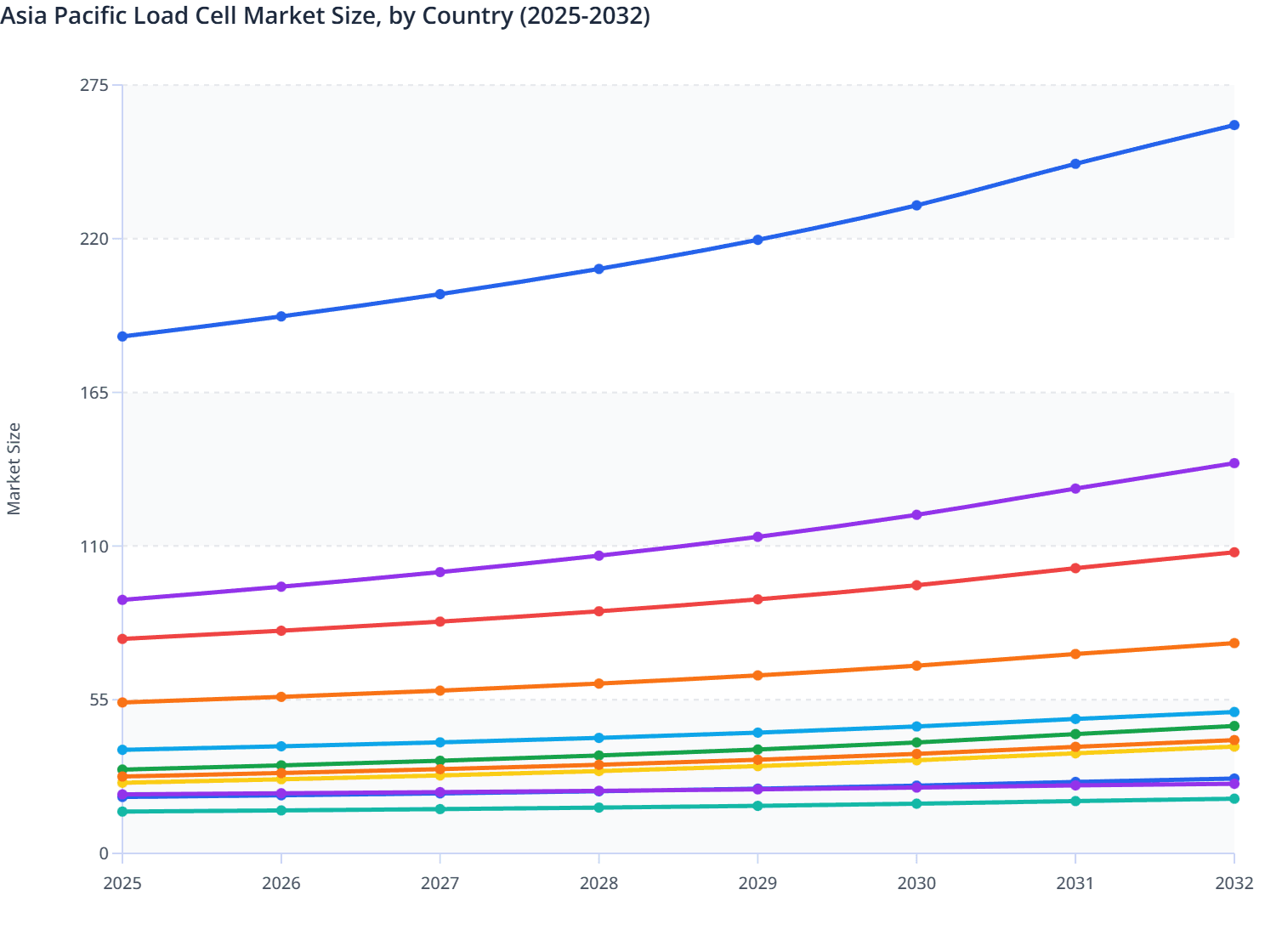1282x952 pixels.
Task: Click the 2032 label on the x-axis
Action: click(x=1233, y=885)
